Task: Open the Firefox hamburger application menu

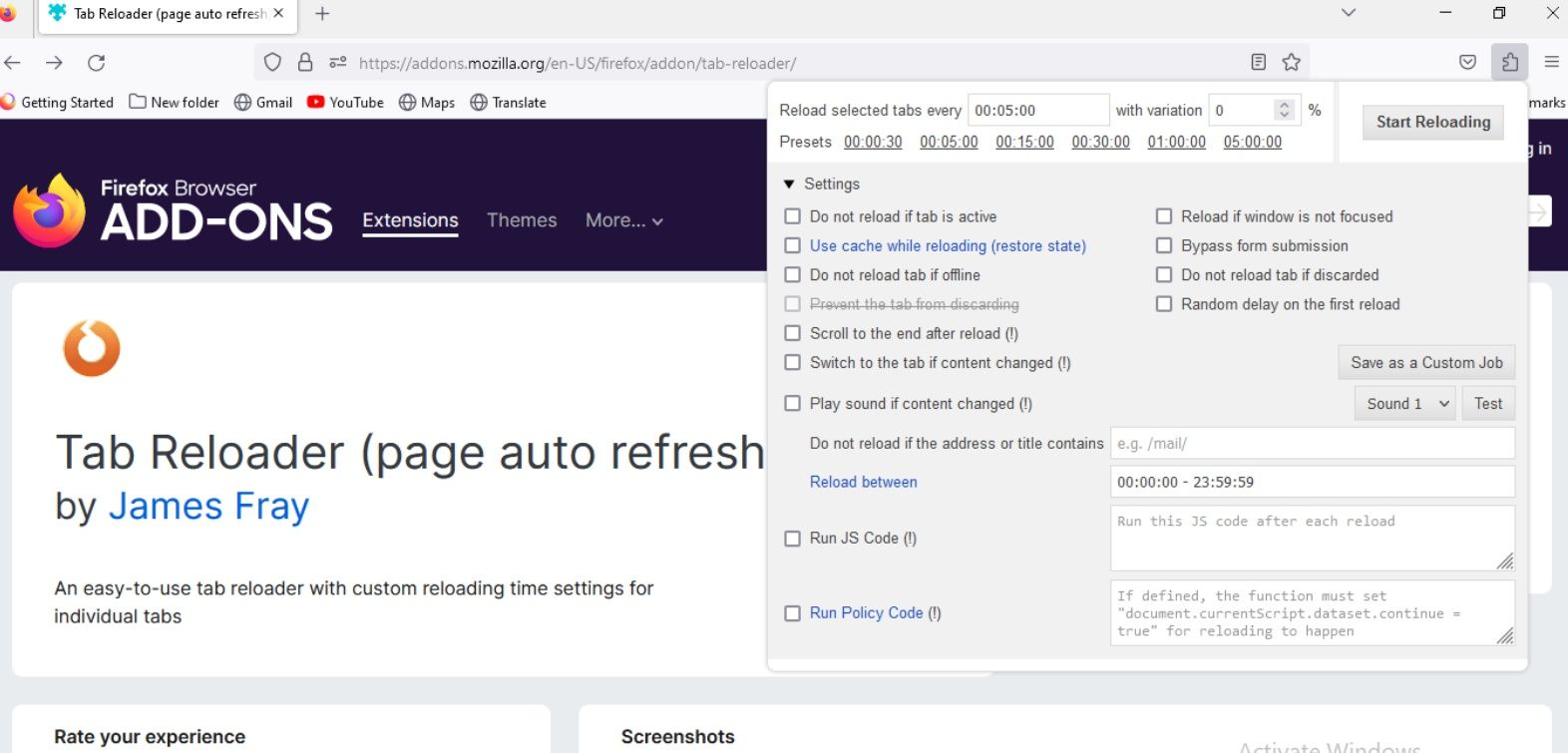Action: [x=1551, y=62]
